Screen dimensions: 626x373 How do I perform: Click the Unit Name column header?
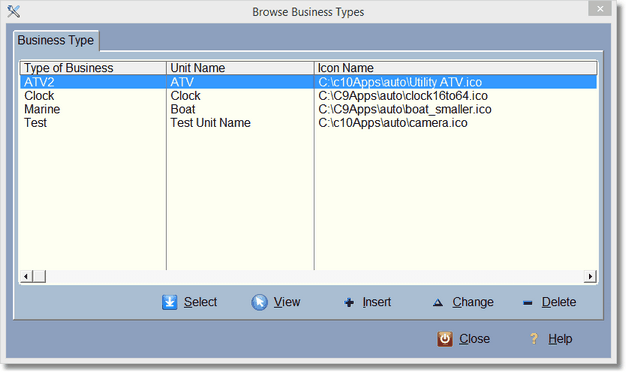240,68
